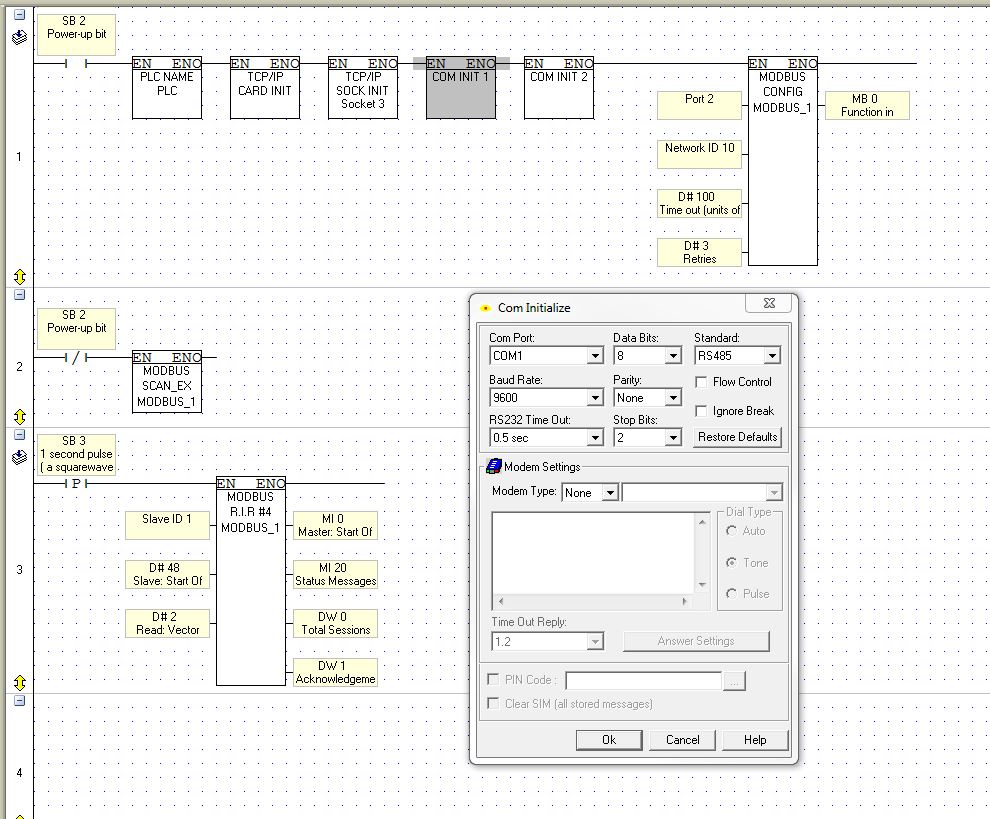Click rung 2 yellow resize arrow icon
The height and width of the screenshot is (819, 990).
[x=20, y=417]
